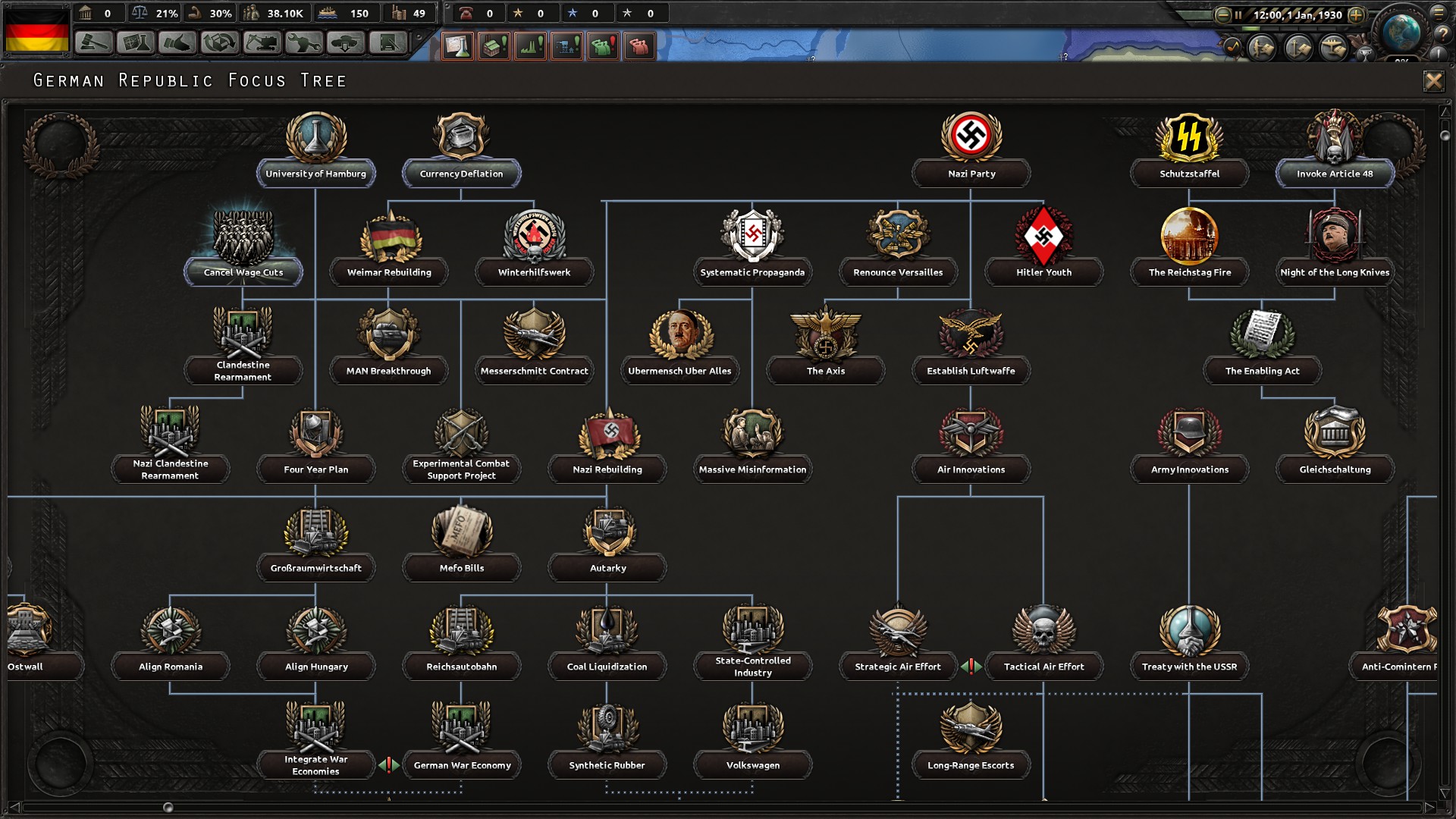
Task: Click the factories 49 indicator
Action: click(409, 13)
